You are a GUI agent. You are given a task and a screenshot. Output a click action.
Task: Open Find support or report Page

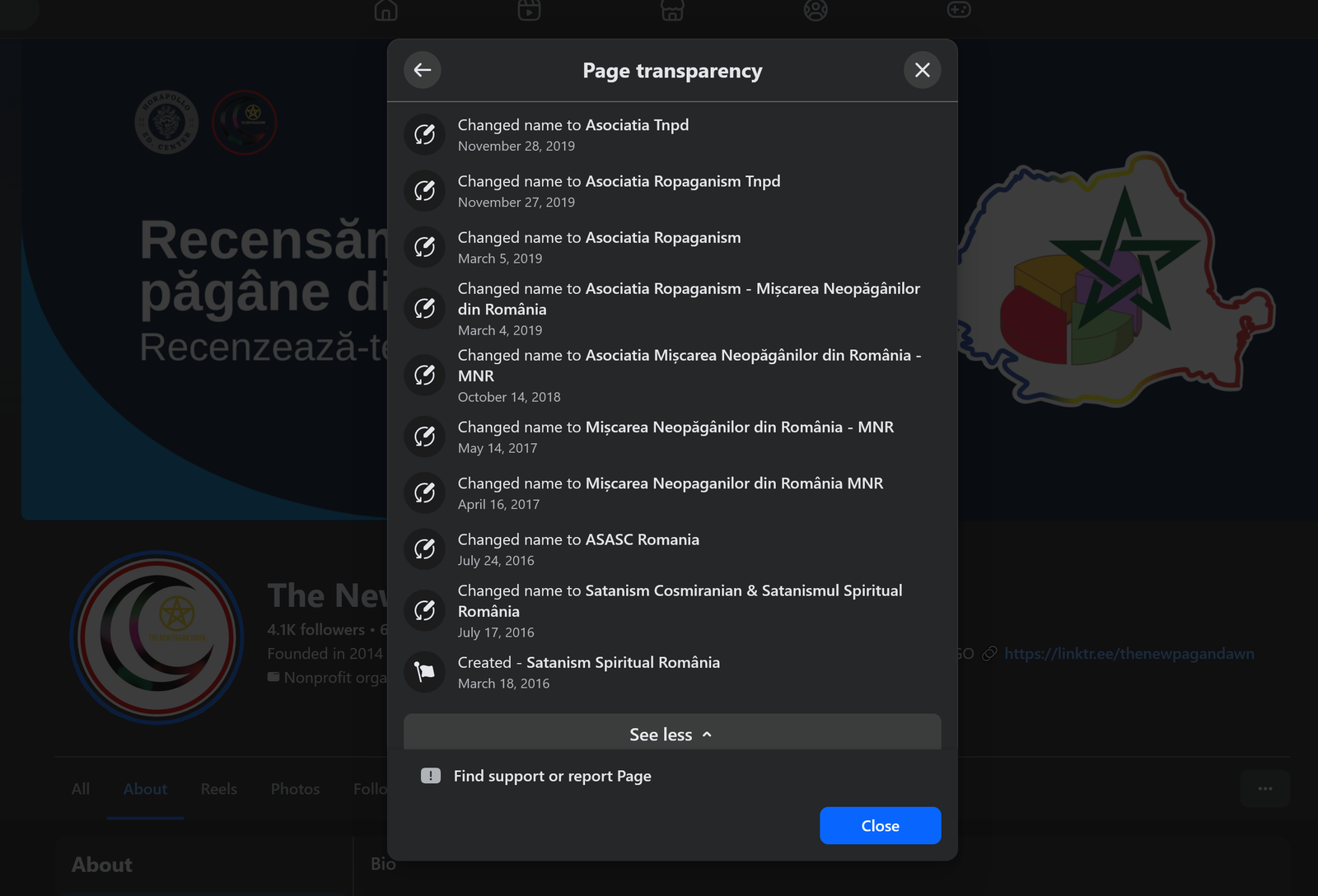552,776
